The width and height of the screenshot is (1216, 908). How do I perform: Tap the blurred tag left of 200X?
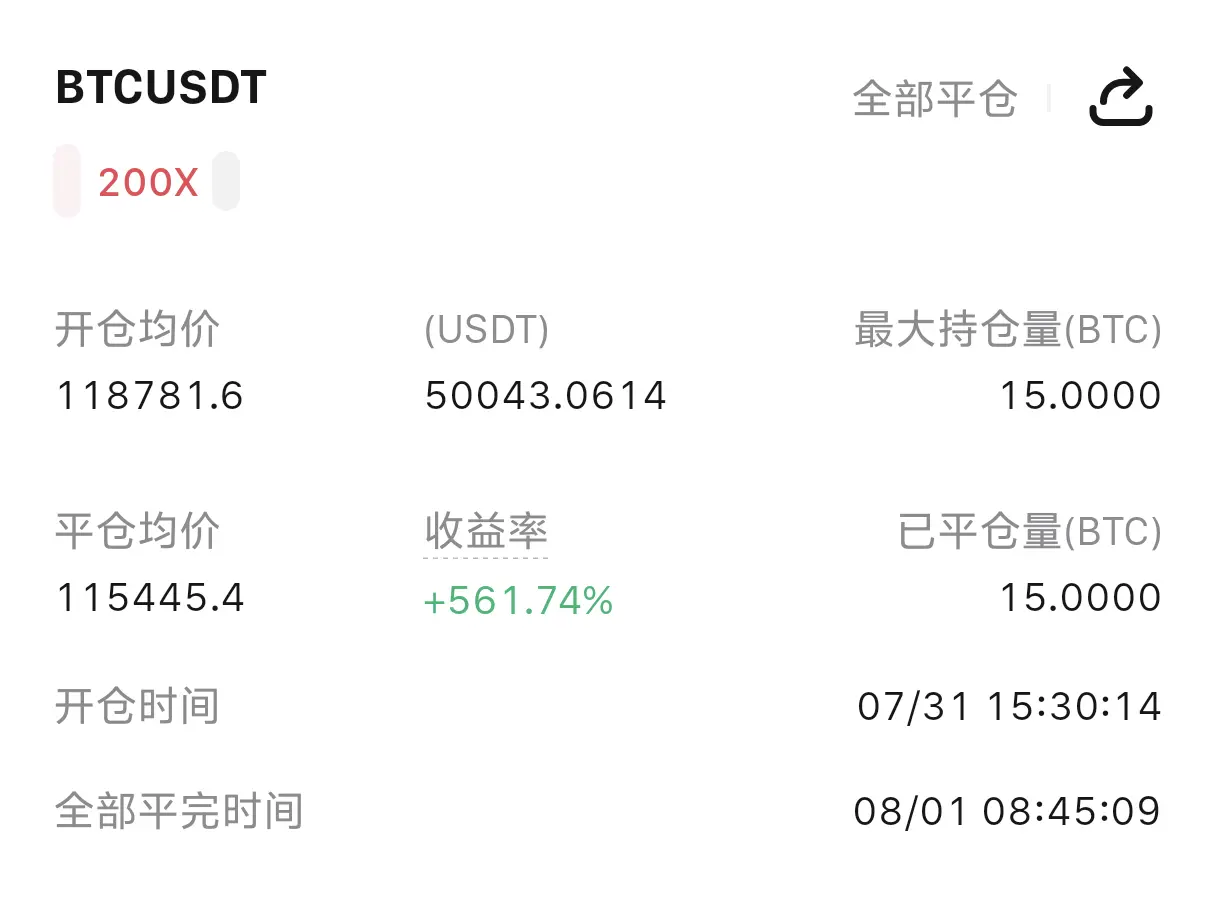[67, 181]
